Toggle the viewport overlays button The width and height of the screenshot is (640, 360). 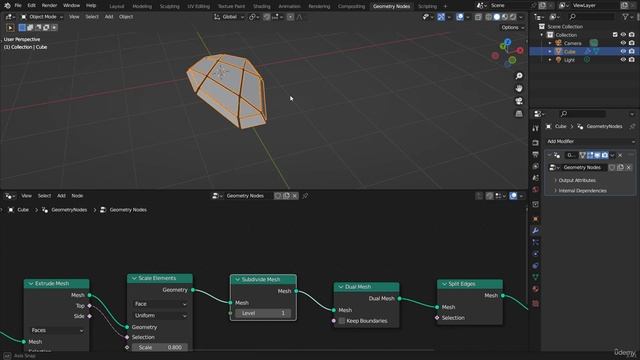[x=460, y=17]
